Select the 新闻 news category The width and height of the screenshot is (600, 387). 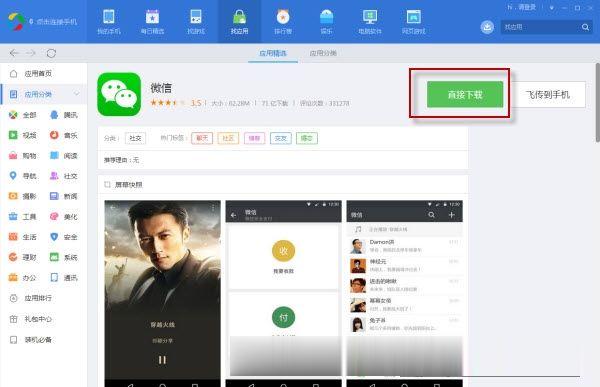[x=64, y=196]
